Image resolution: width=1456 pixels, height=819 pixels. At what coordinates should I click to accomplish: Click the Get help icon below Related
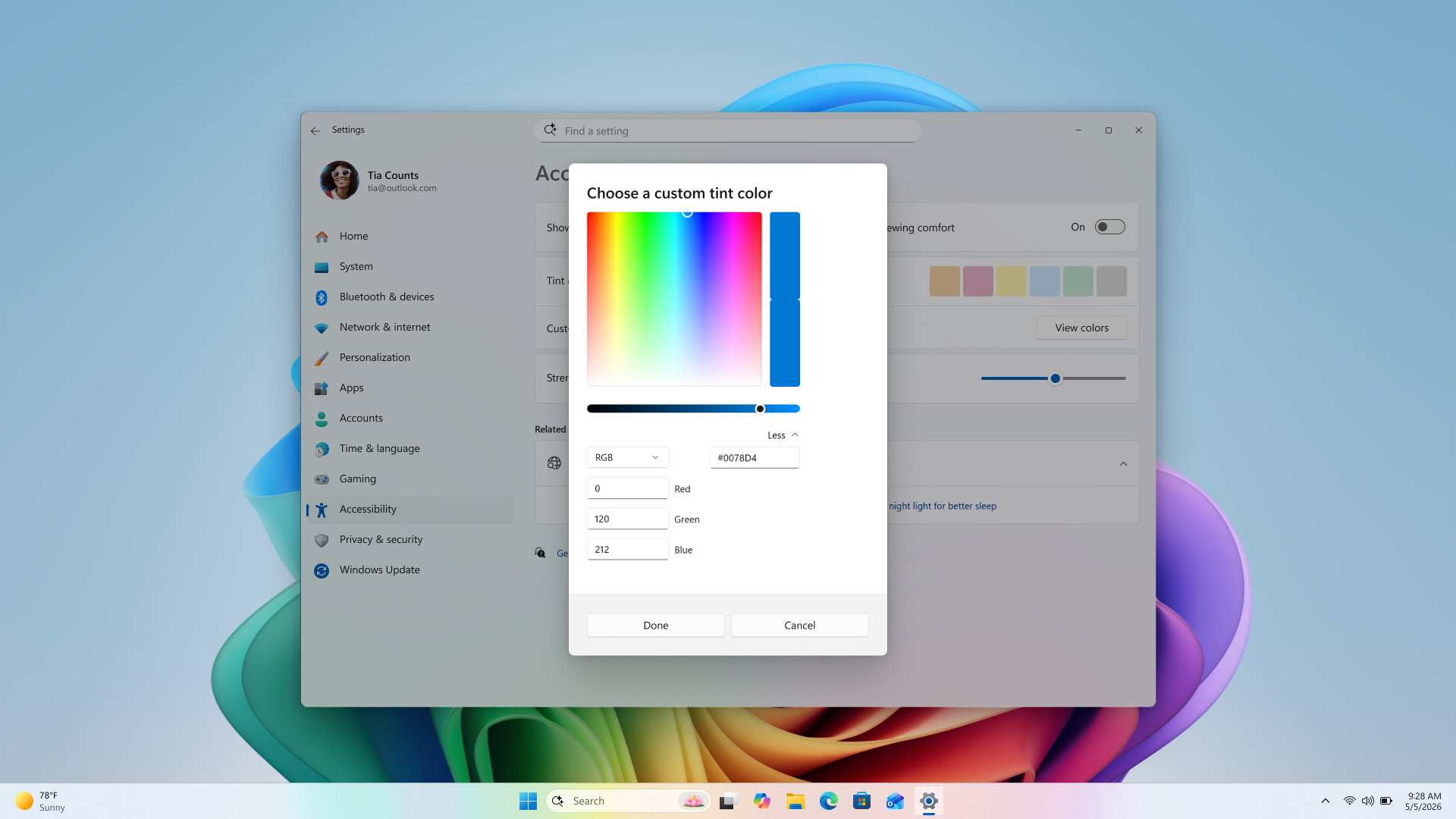(540, 553)
